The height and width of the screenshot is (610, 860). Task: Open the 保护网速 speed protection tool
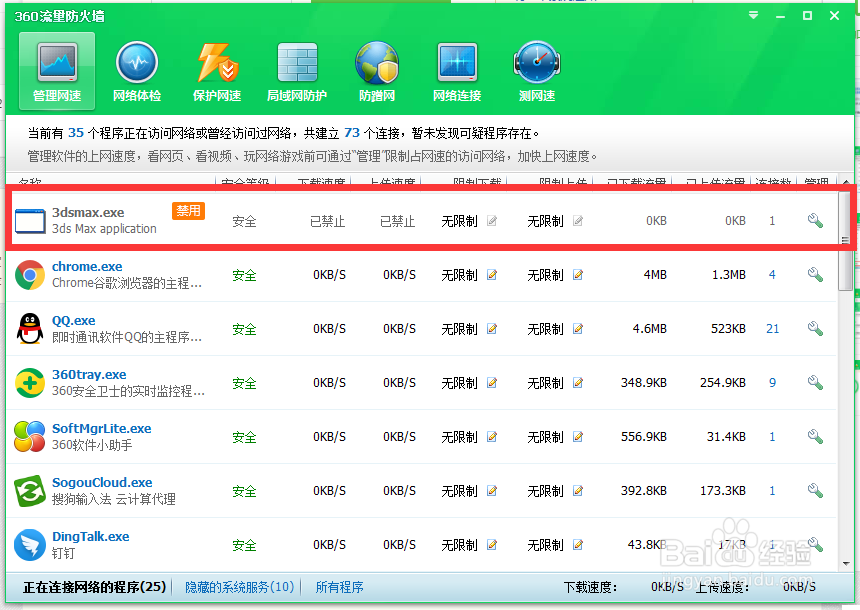[217, 71]
